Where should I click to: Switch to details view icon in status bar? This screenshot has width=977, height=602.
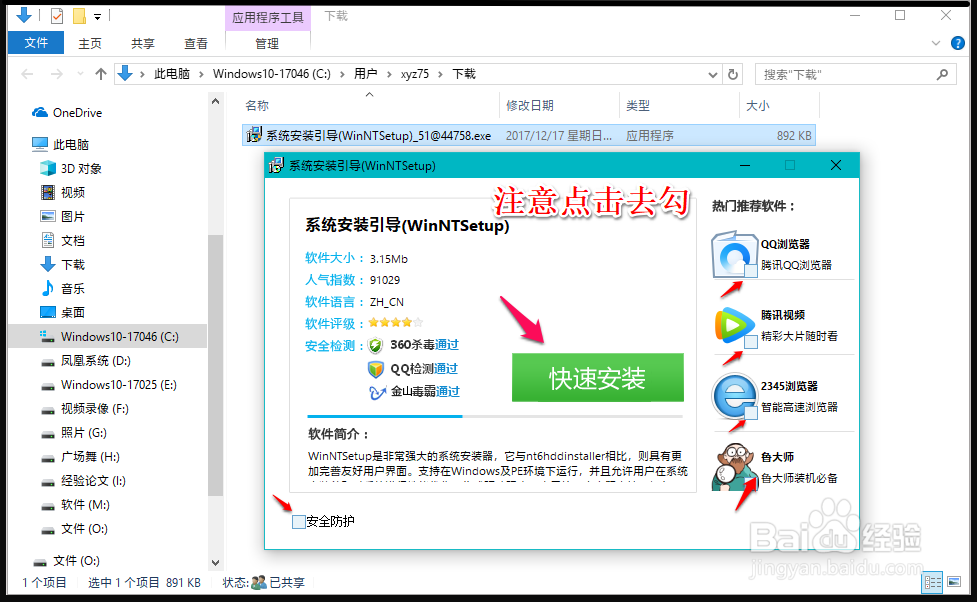tap(933, 582)
